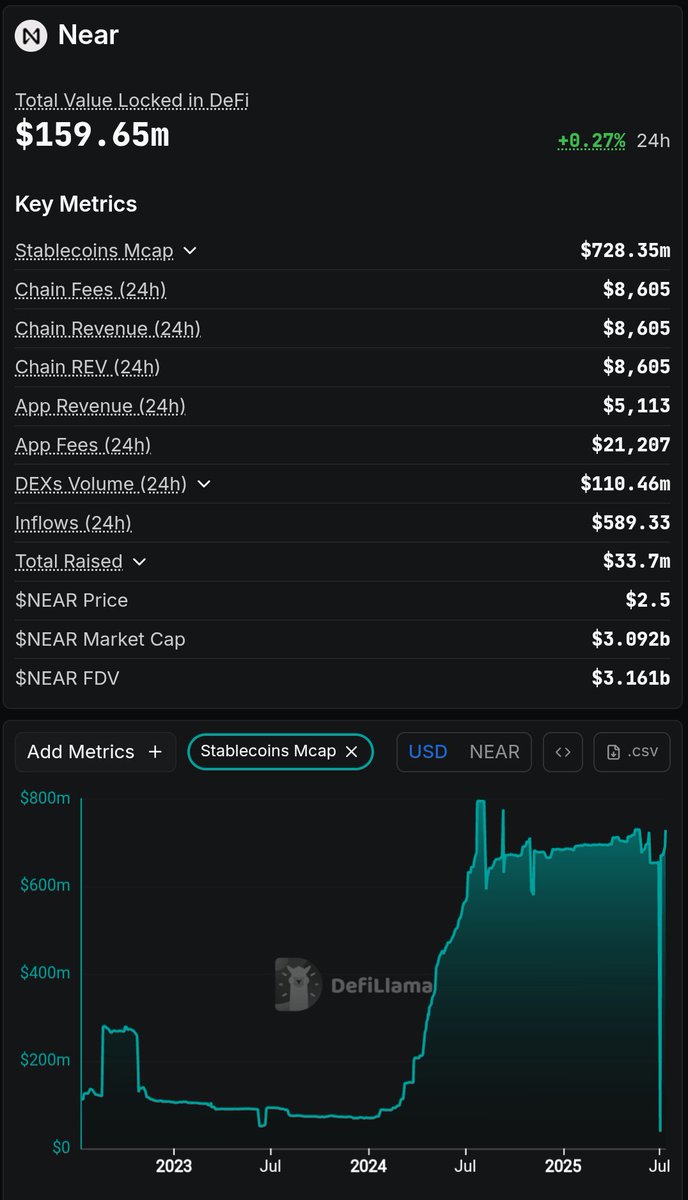The image size is (688, 1200).
Task: Open the Add Metrics menu
Action: [x=95, y=752]
